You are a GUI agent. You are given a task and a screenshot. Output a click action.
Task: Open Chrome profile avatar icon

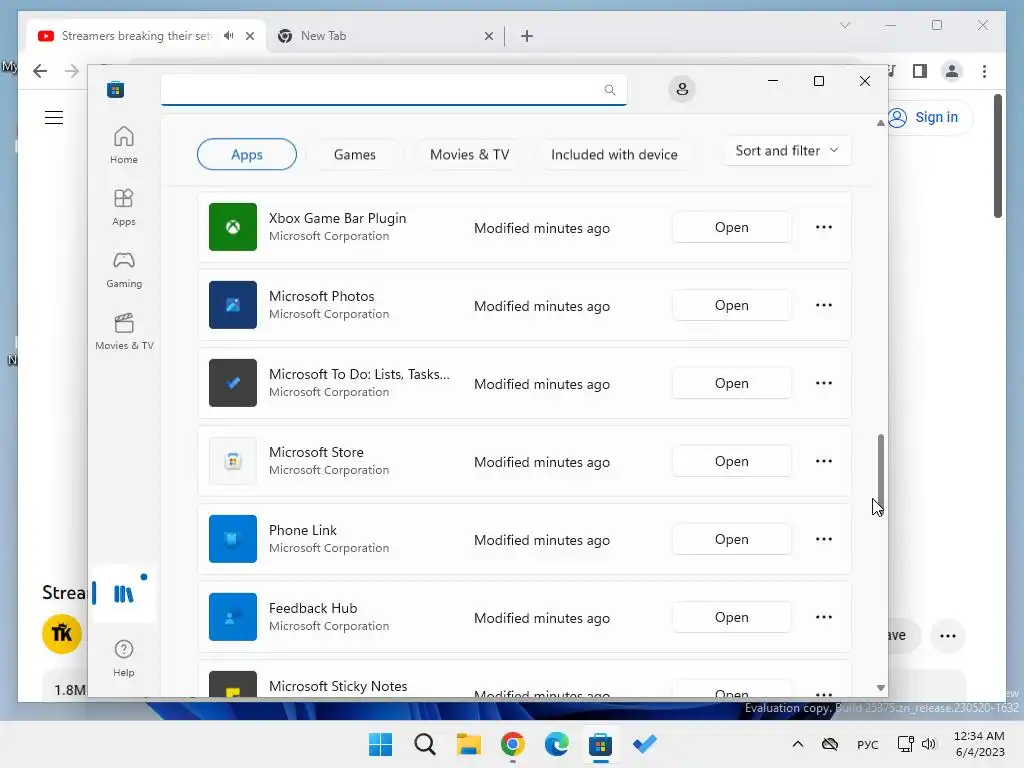pos(952,71)
